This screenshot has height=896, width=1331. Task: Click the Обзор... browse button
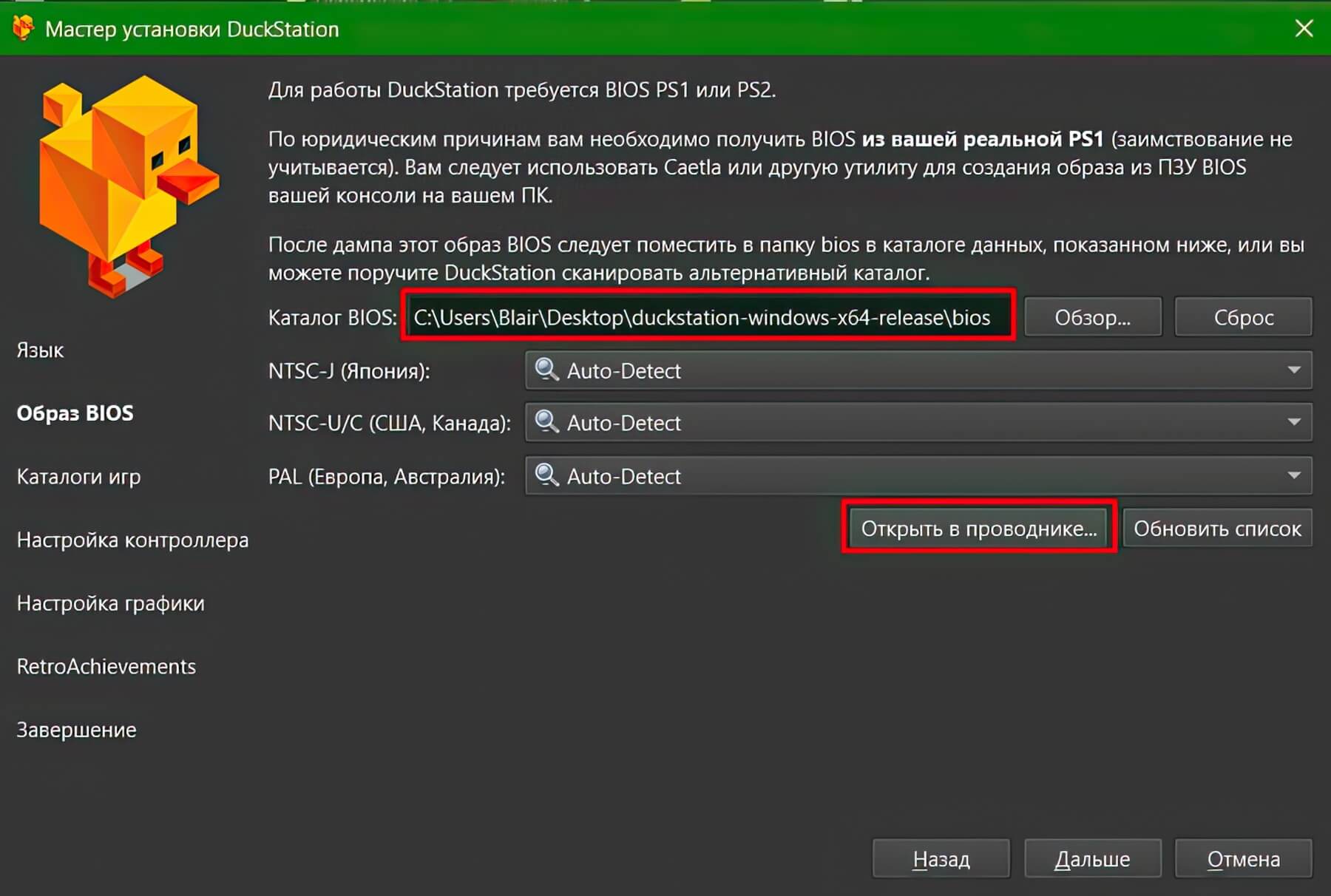click(x=1093, y=317)
